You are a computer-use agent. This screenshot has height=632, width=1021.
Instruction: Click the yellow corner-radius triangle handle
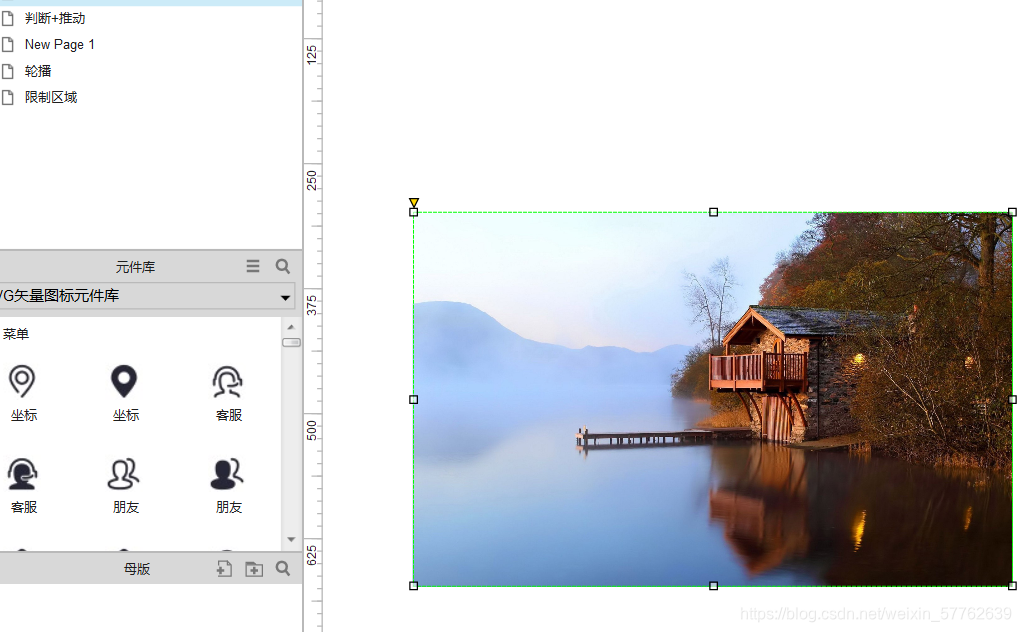[413, 202]
